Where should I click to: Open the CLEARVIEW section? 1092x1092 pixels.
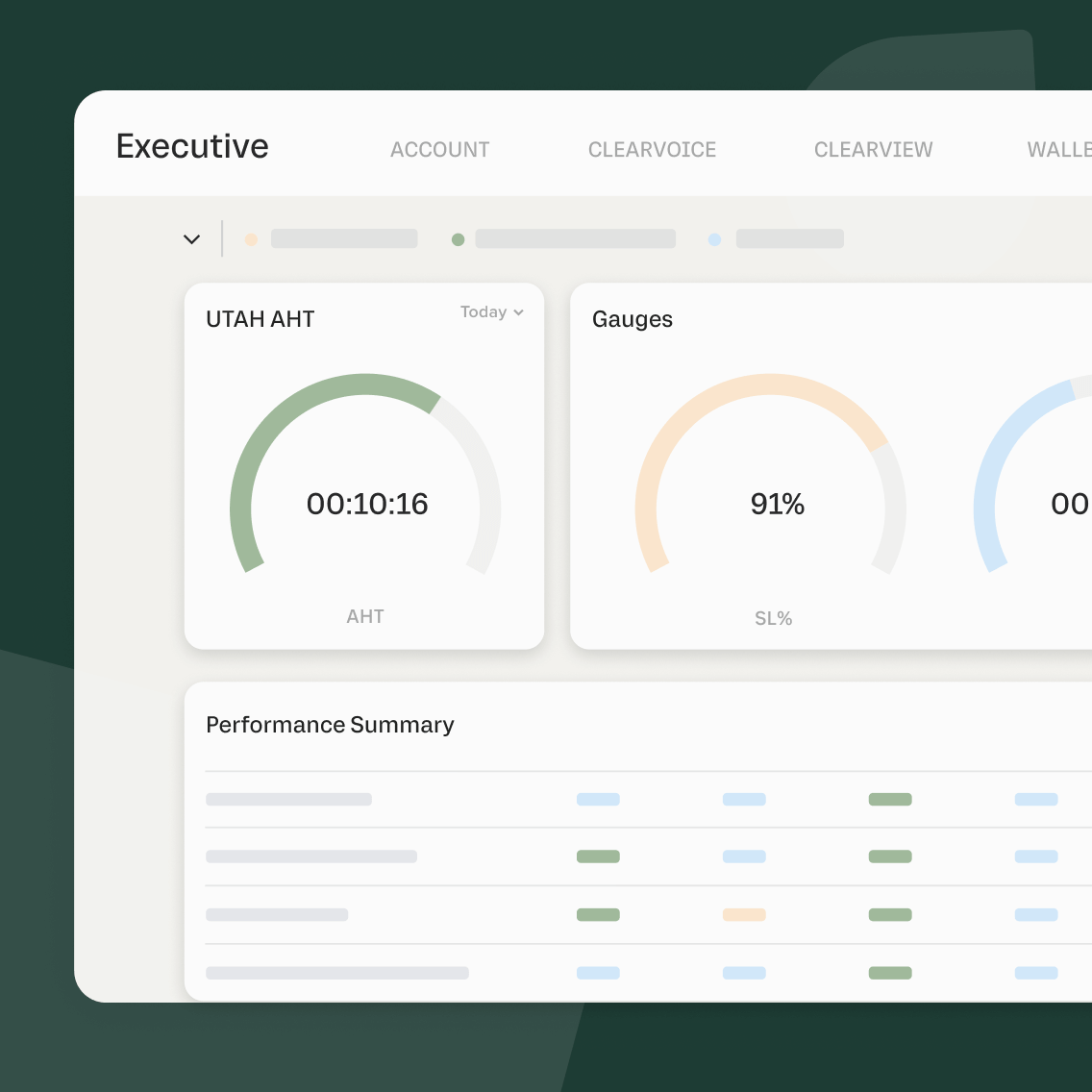[x=873, y=149]
